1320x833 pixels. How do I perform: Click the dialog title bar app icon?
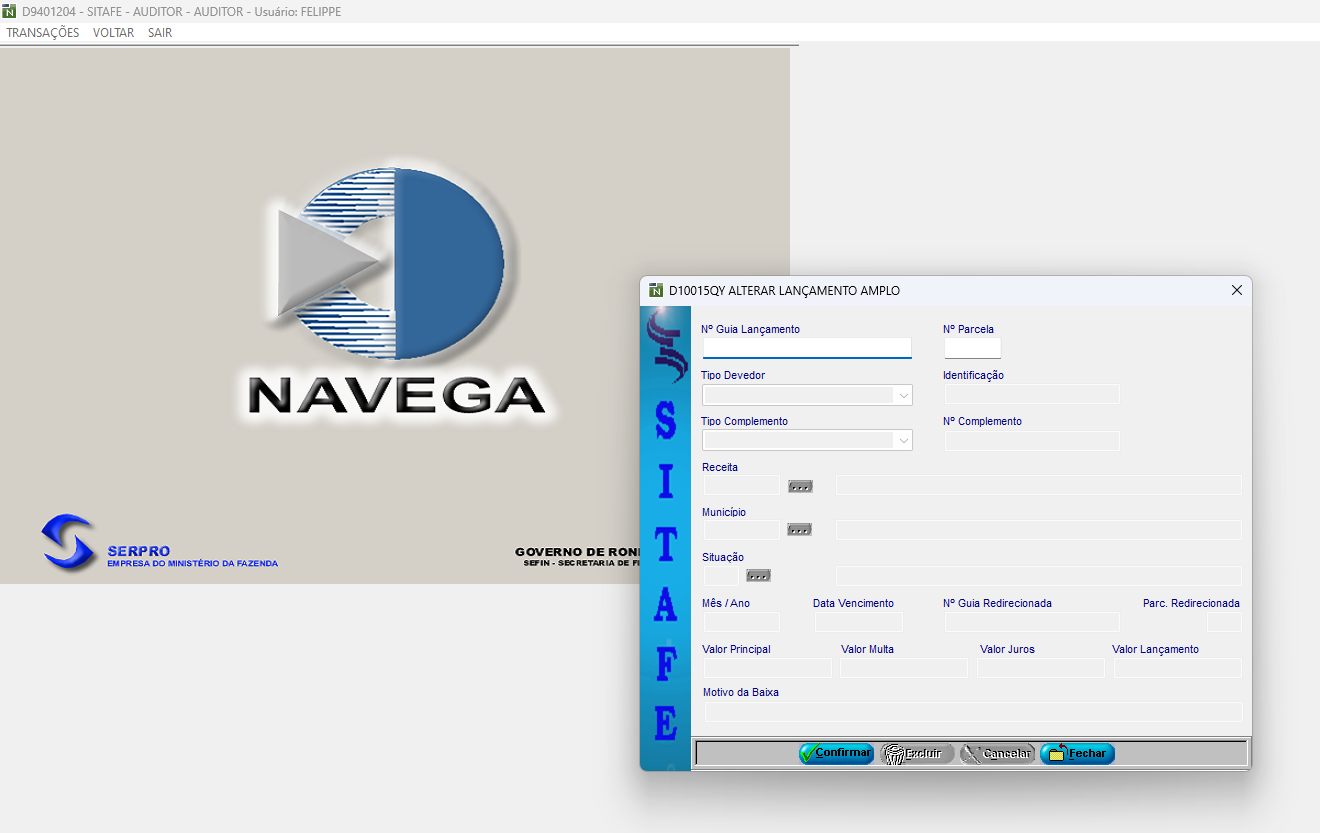tap(656, 291)
